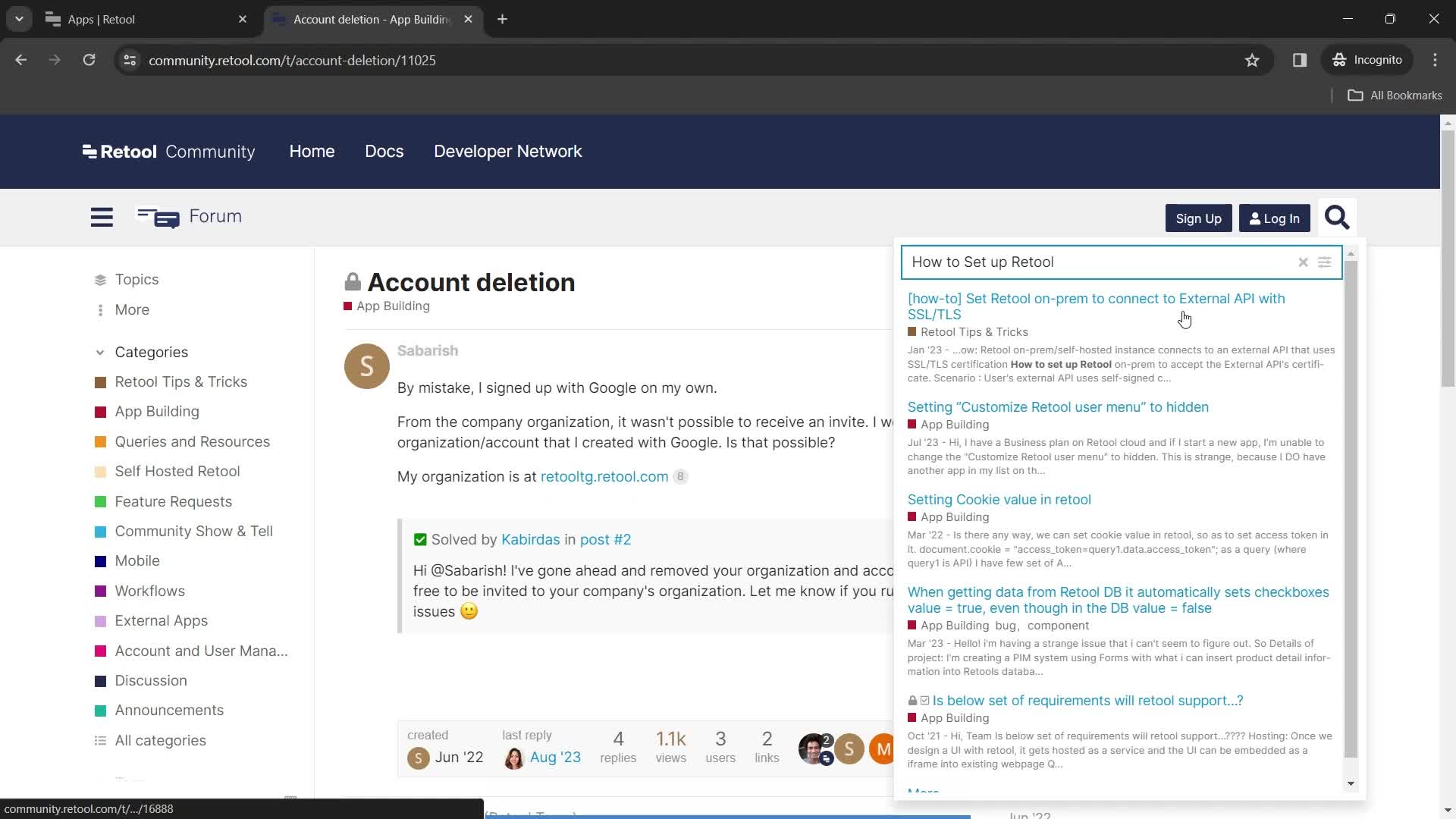Click the search results panel scrollbar
This screenshot has width=1456, height=819.
(1351, 508)
